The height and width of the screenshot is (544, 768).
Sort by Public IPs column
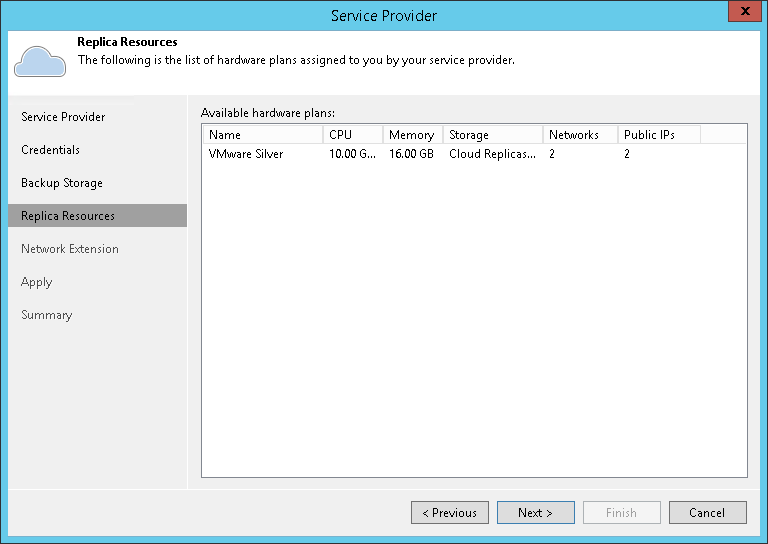pos(657,135)
